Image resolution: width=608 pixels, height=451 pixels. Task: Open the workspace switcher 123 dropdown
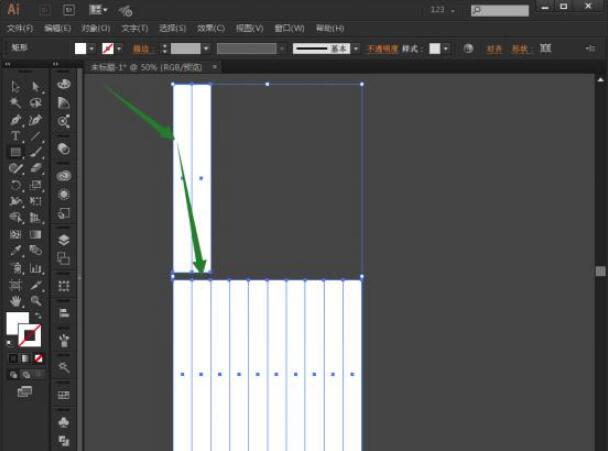tap(442, 10)
